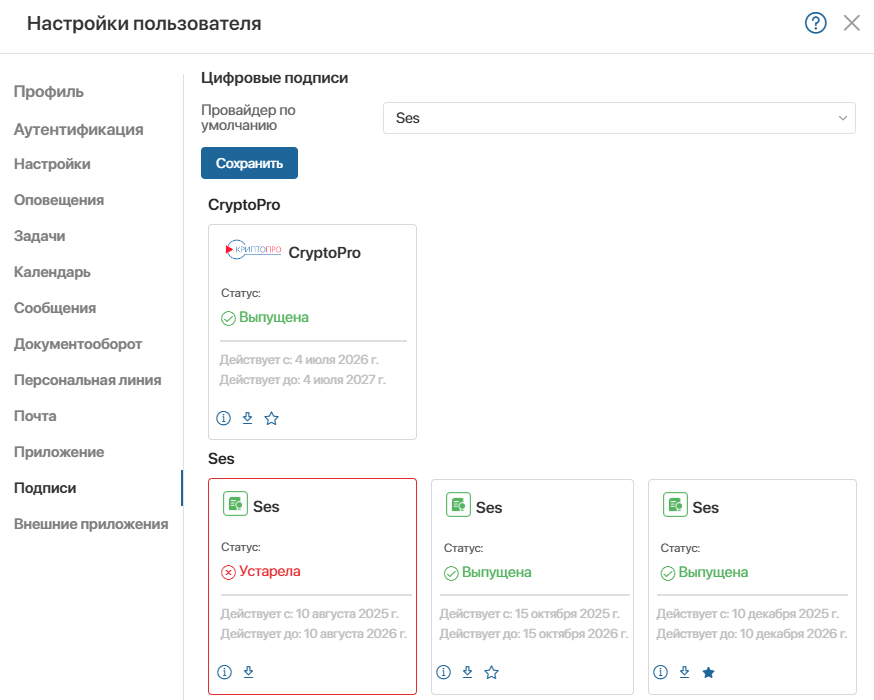Download the Ses certificate valid from 10 декабря
Image resolution: width=874 pixels, height=700 pixels.
[x=684, y=673]
